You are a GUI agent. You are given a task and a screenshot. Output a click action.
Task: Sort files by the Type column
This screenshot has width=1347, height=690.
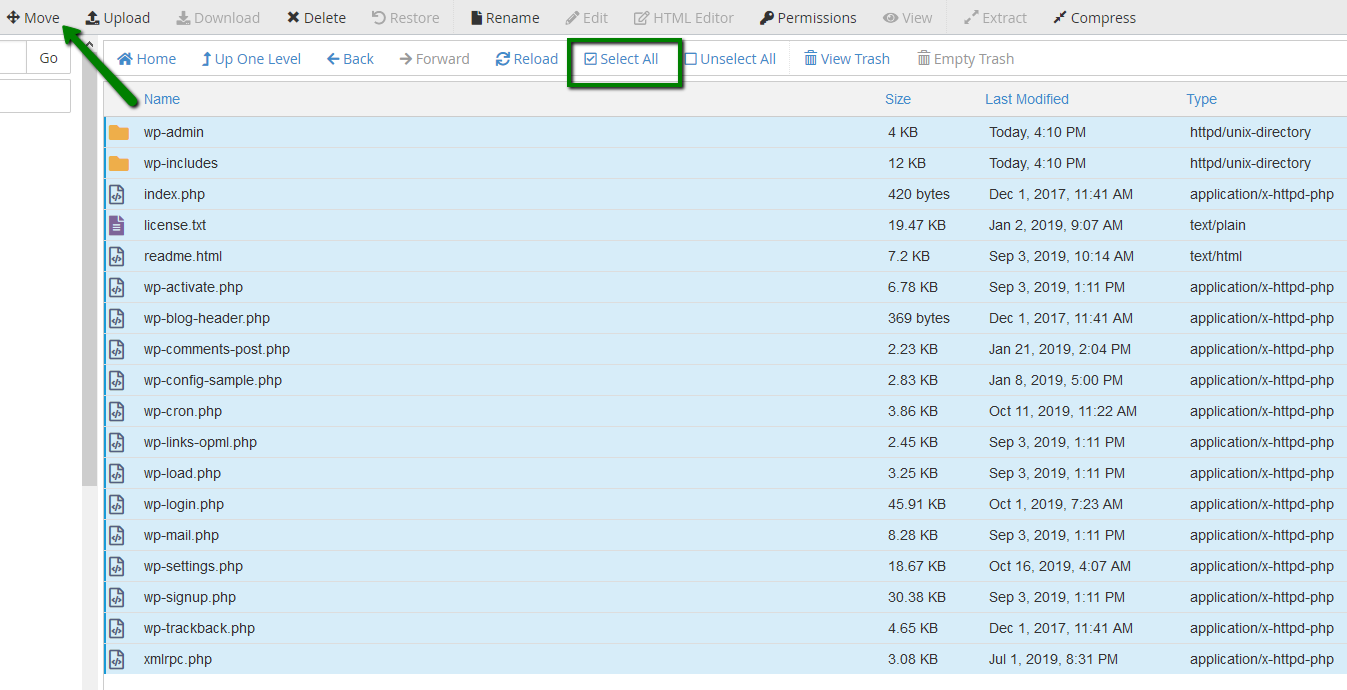1201,99
